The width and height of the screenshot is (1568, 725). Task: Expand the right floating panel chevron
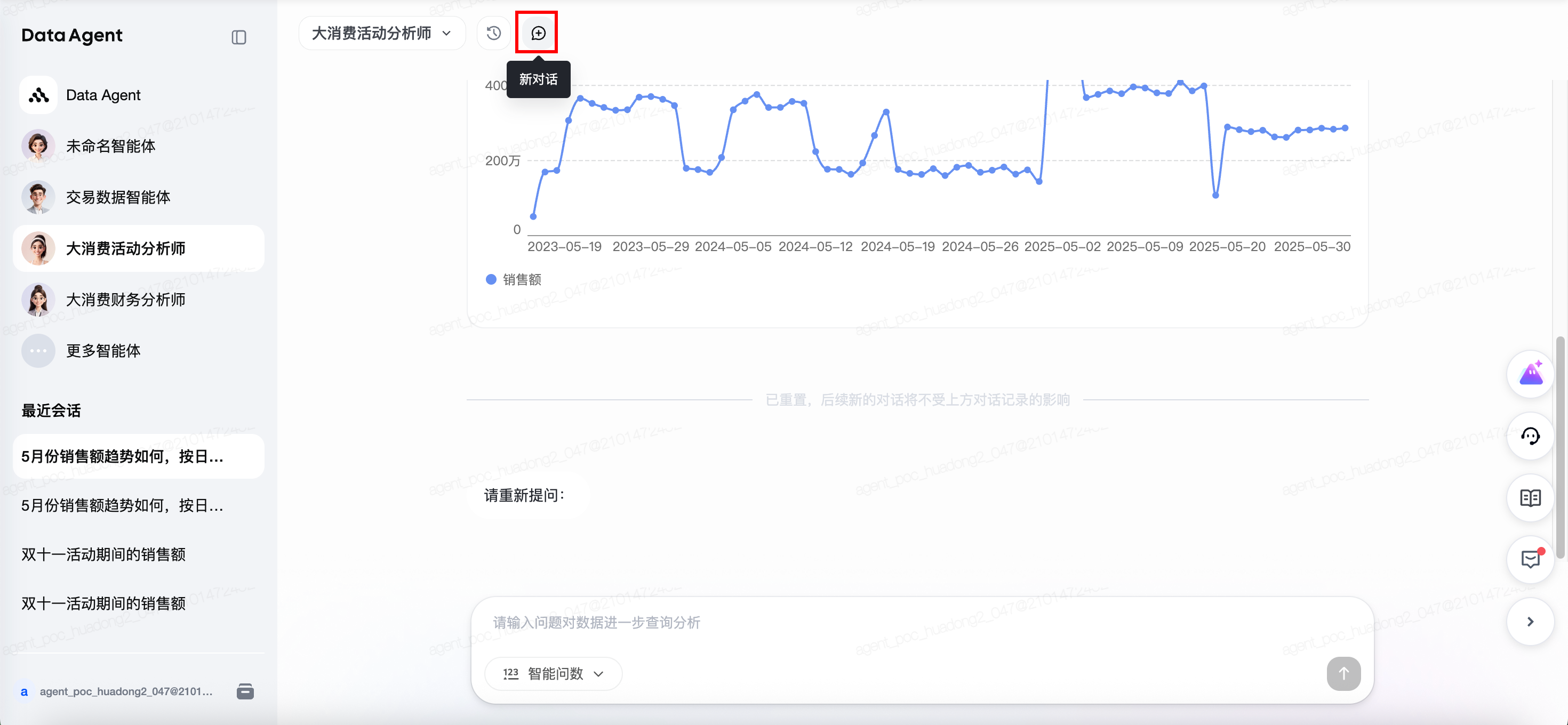[1530, 621]
